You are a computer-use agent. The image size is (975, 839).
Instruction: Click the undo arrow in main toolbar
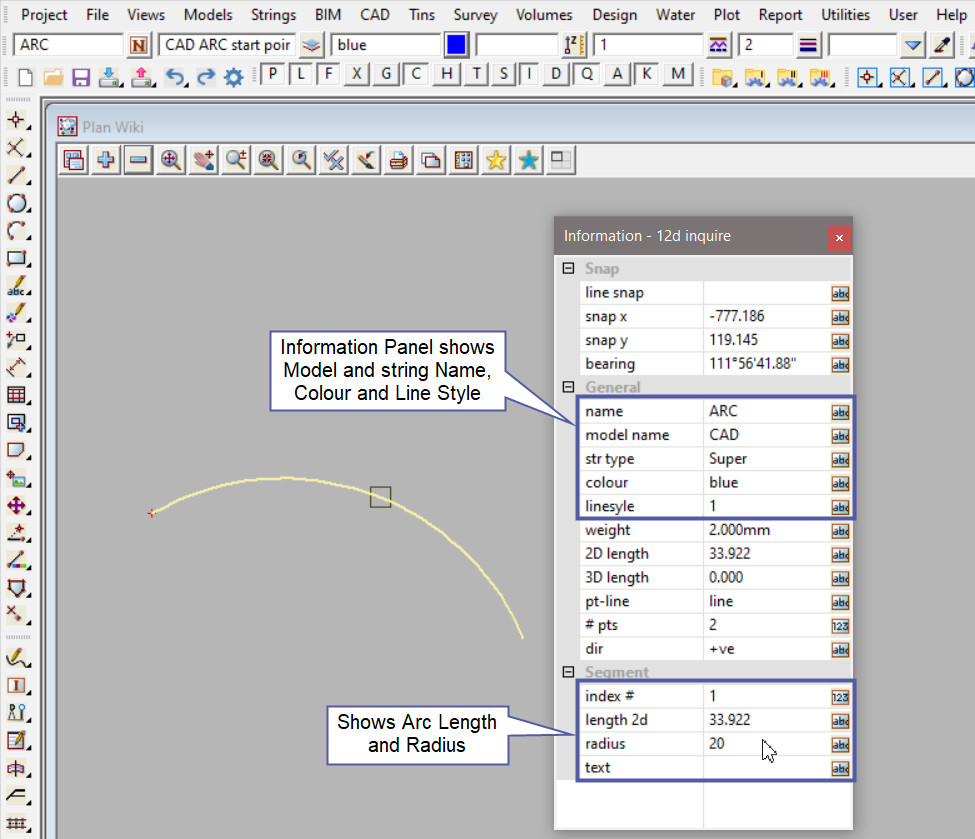coord(175,77)
